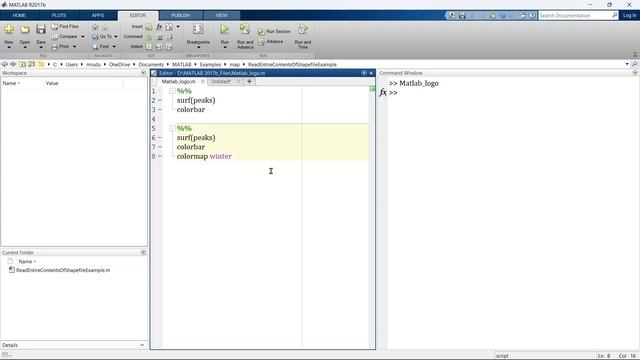The width and height of the screenshot is (640, 360).
Task: Click the New script icon
Action: point(9,29)
